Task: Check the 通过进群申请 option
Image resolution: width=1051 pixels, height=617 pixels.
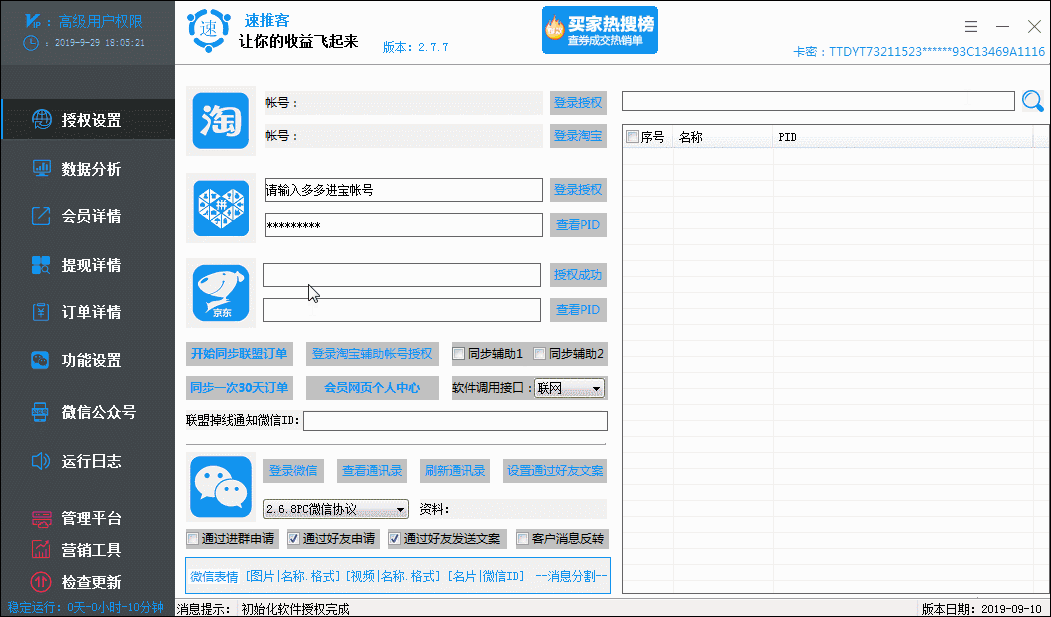Action: click(193, 539)
